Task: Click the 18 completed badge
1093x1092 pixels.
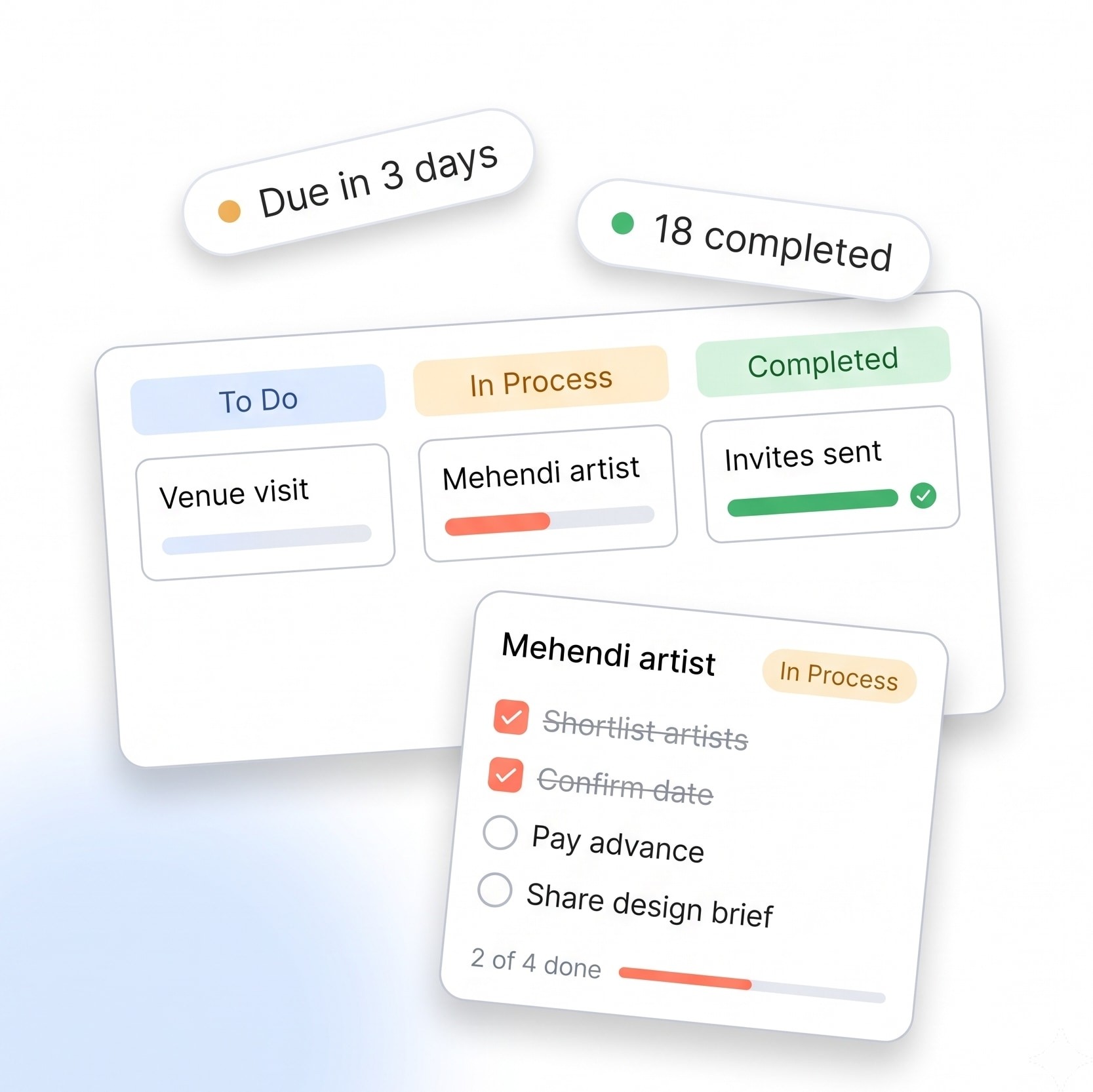Action: [753, 240]
